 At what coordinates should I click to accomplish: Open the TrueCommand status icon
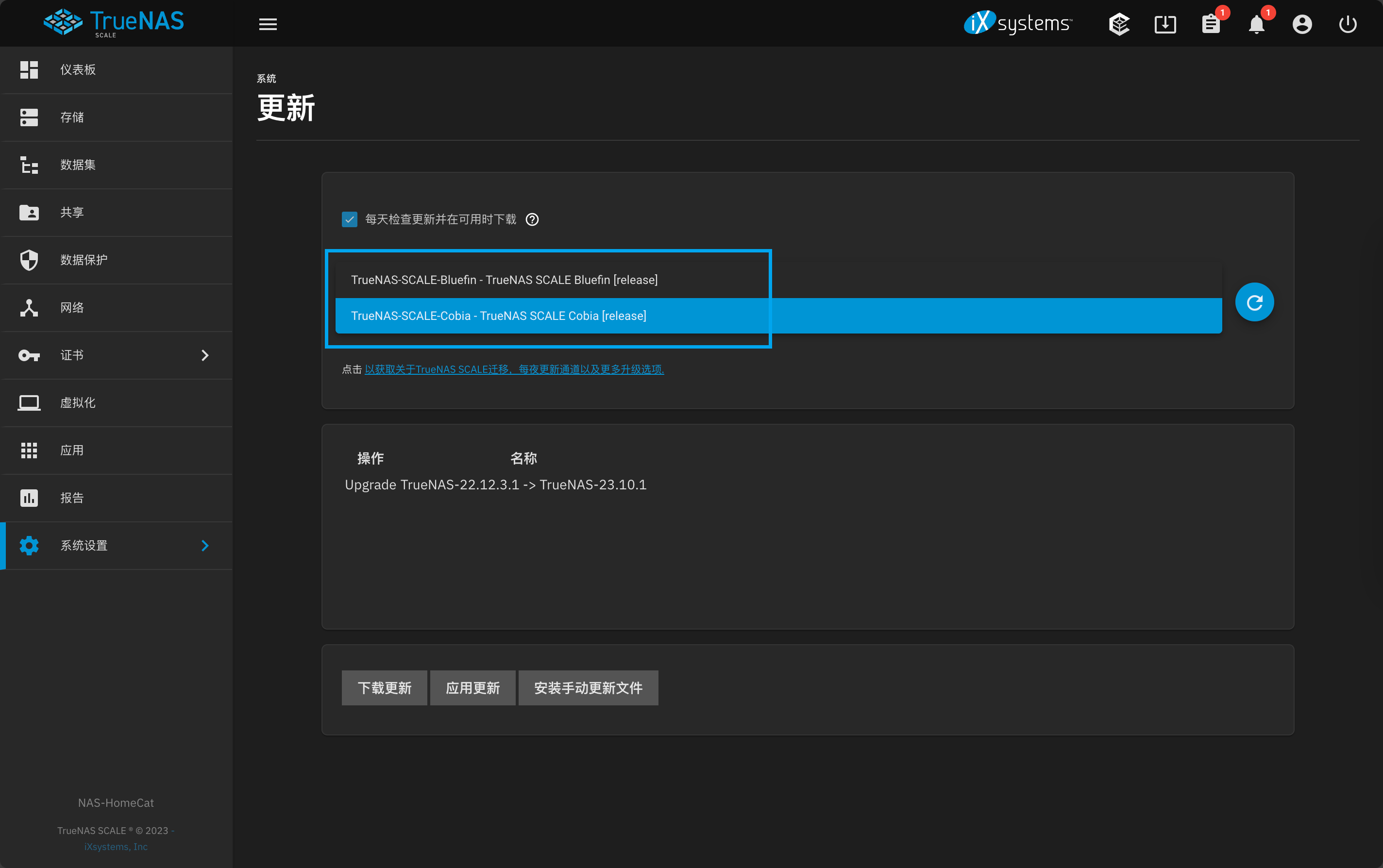[1119, 24]
